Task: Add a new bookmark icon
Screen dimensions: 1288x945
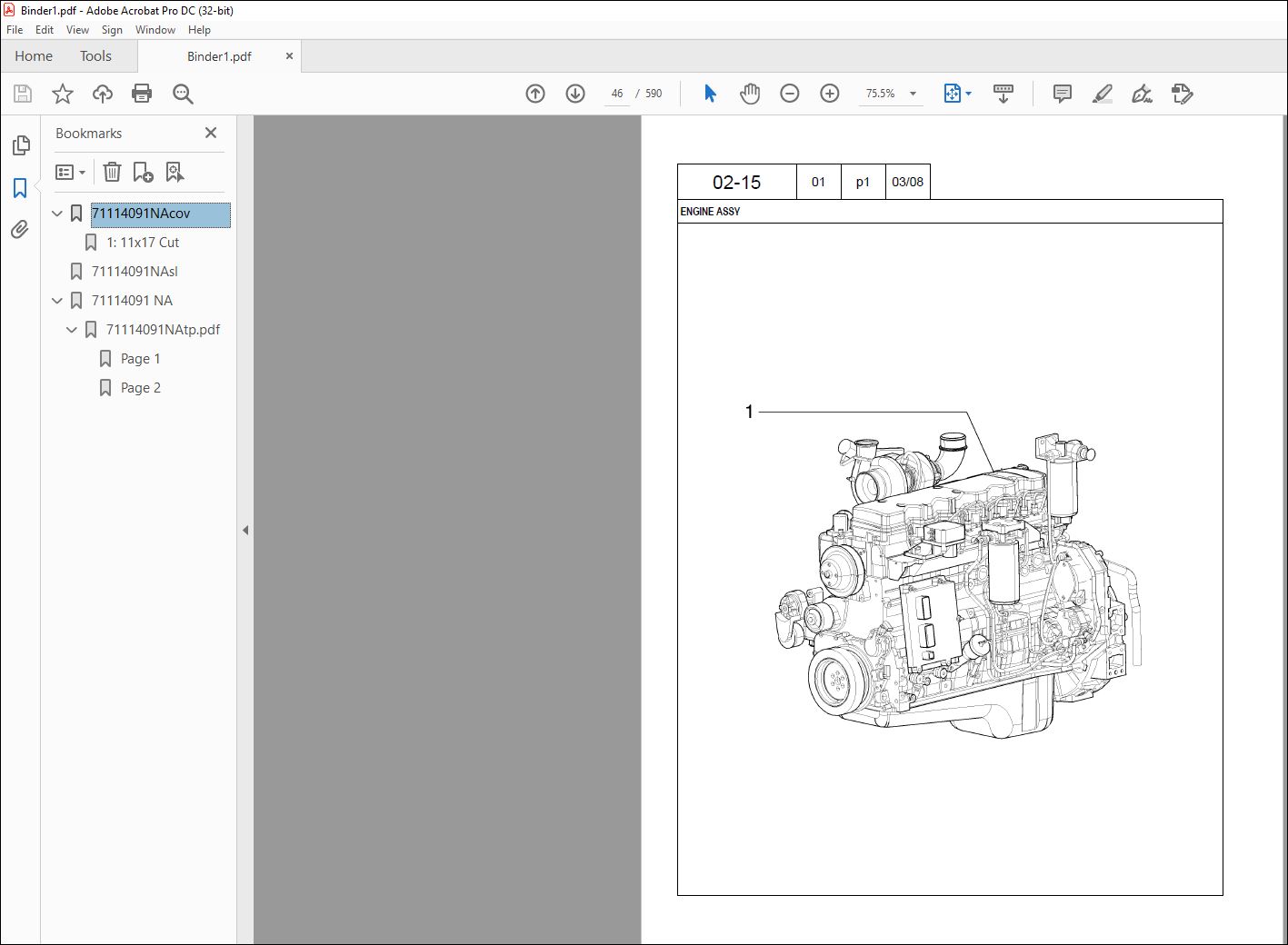Action: click(143, 172)
